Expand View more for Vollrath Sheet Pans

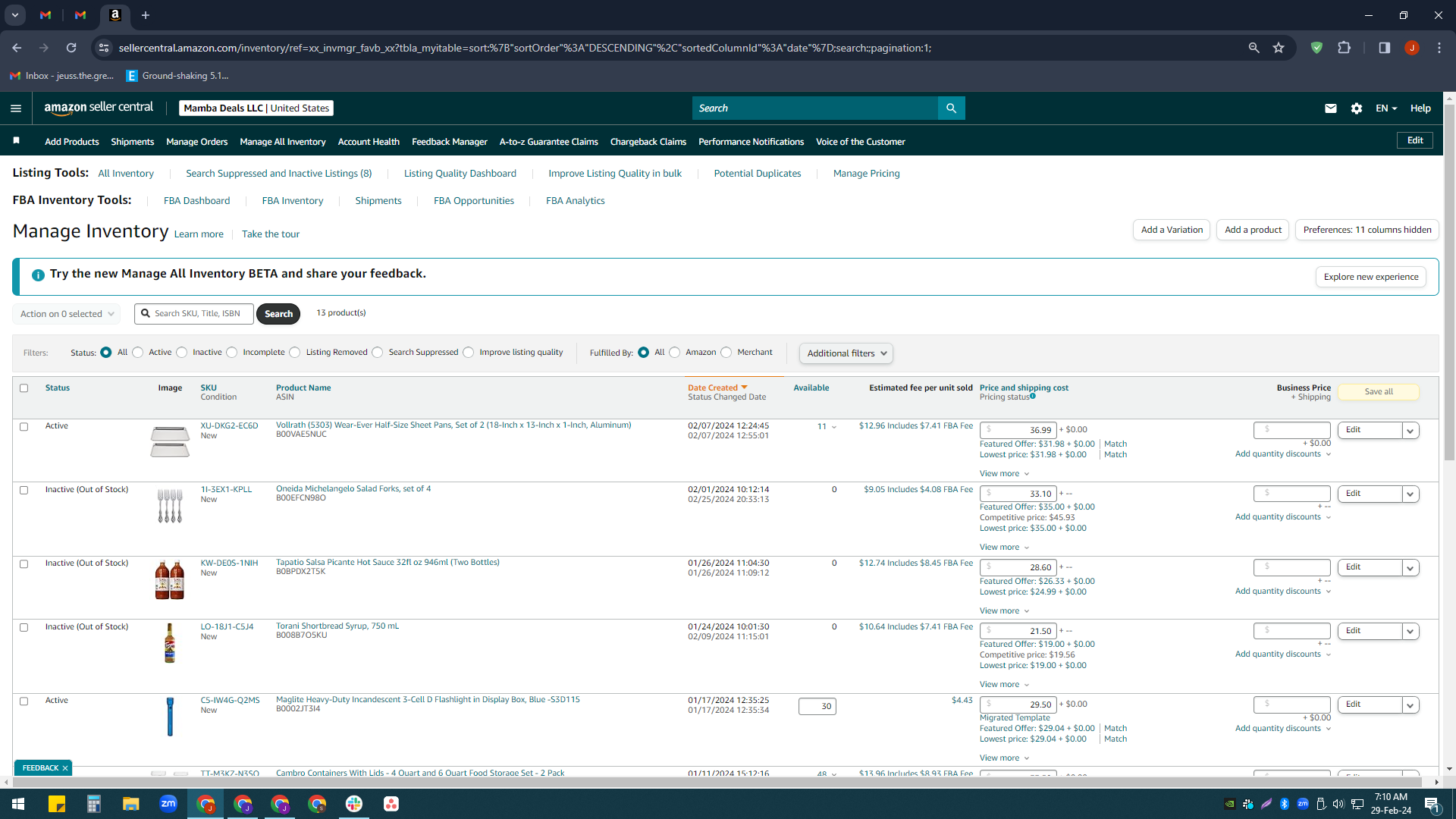pos(1004,474)
